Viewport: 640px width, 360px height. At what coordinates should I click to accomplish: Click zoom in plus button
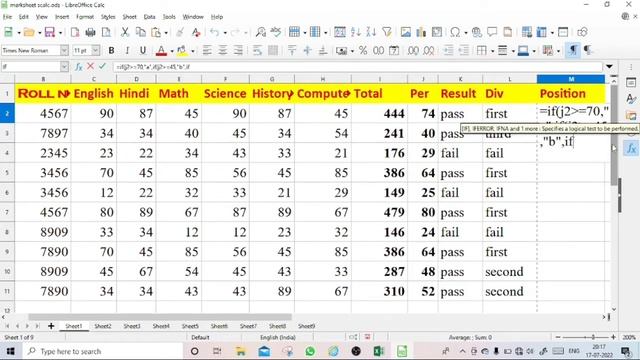(613, 337)
